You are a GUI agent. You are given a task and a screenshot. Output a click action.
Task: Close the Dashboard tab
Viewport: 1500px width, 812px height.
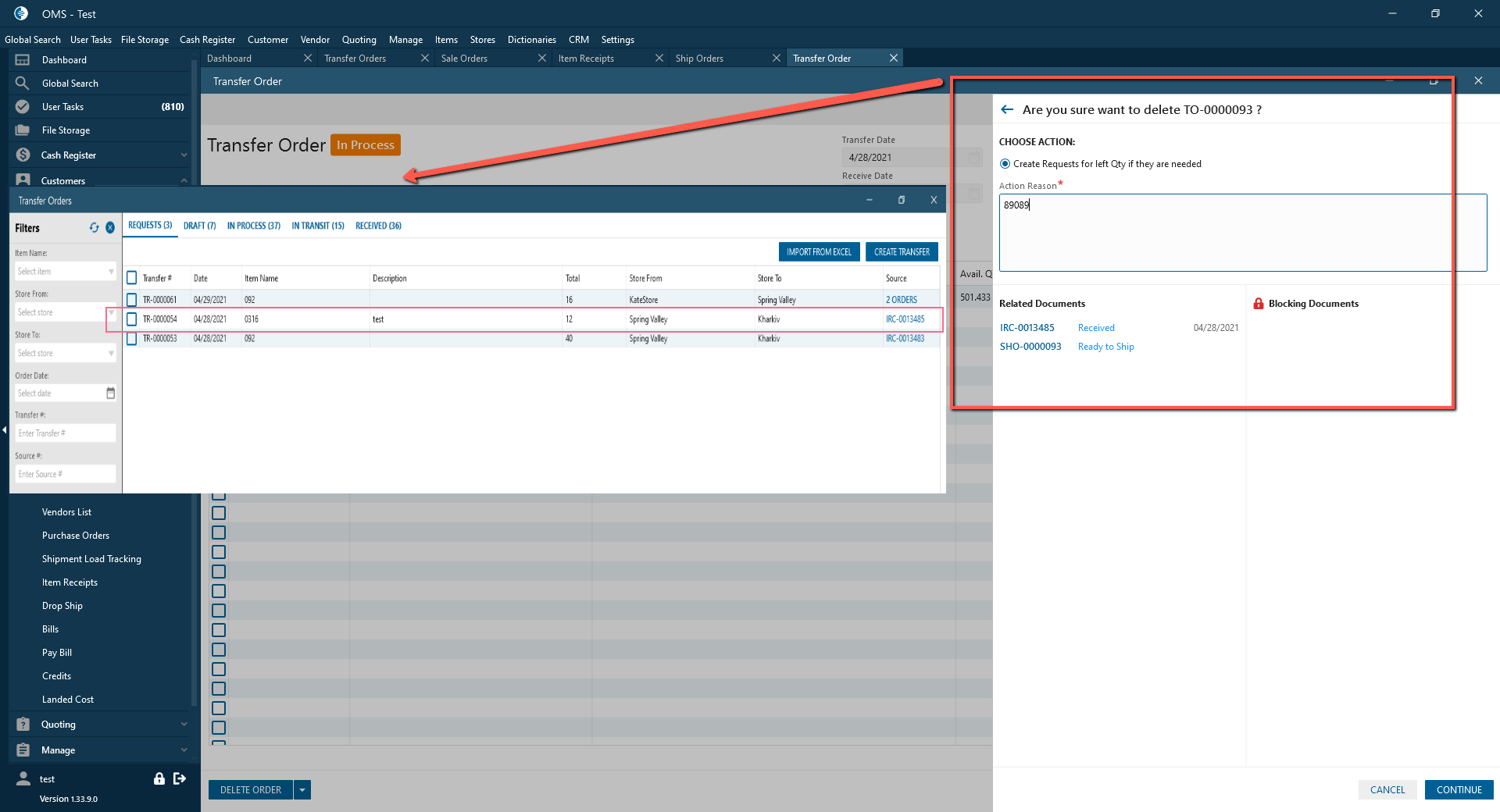pos(308,59)
